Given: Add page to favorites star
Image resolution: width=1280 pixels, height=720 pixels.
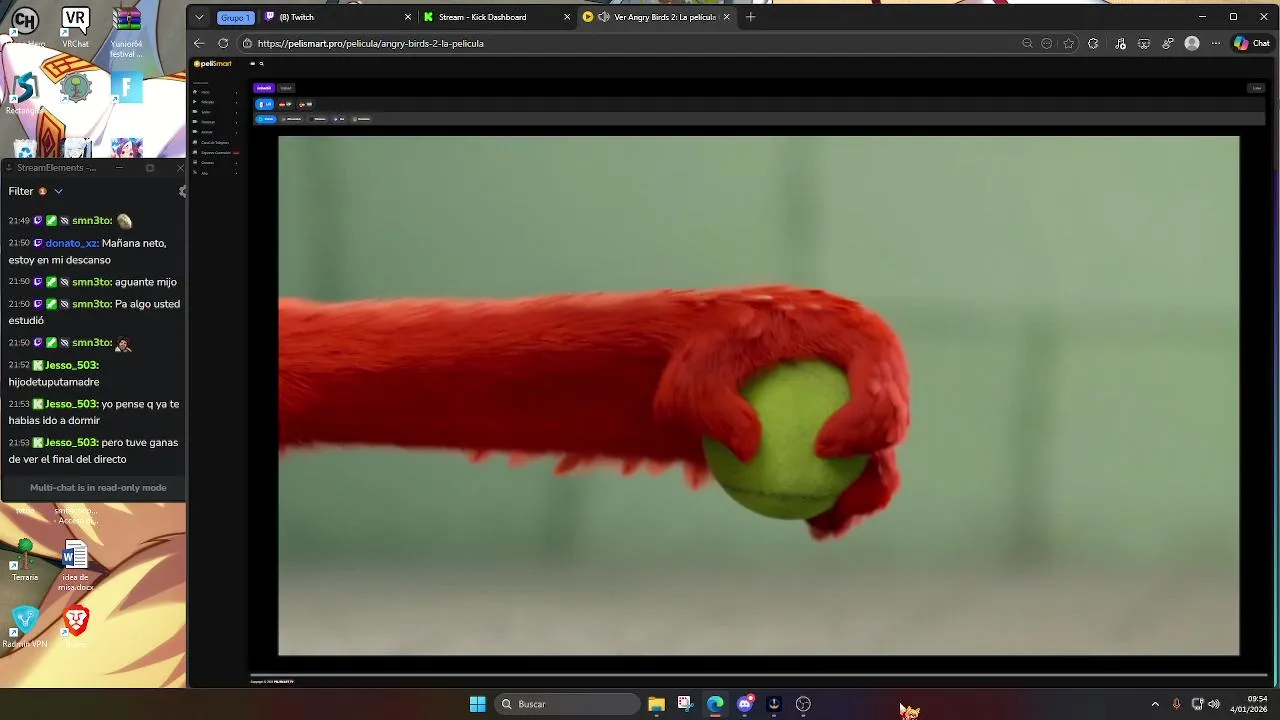Looking at the screenshot, I should [x=1069, y=43].
